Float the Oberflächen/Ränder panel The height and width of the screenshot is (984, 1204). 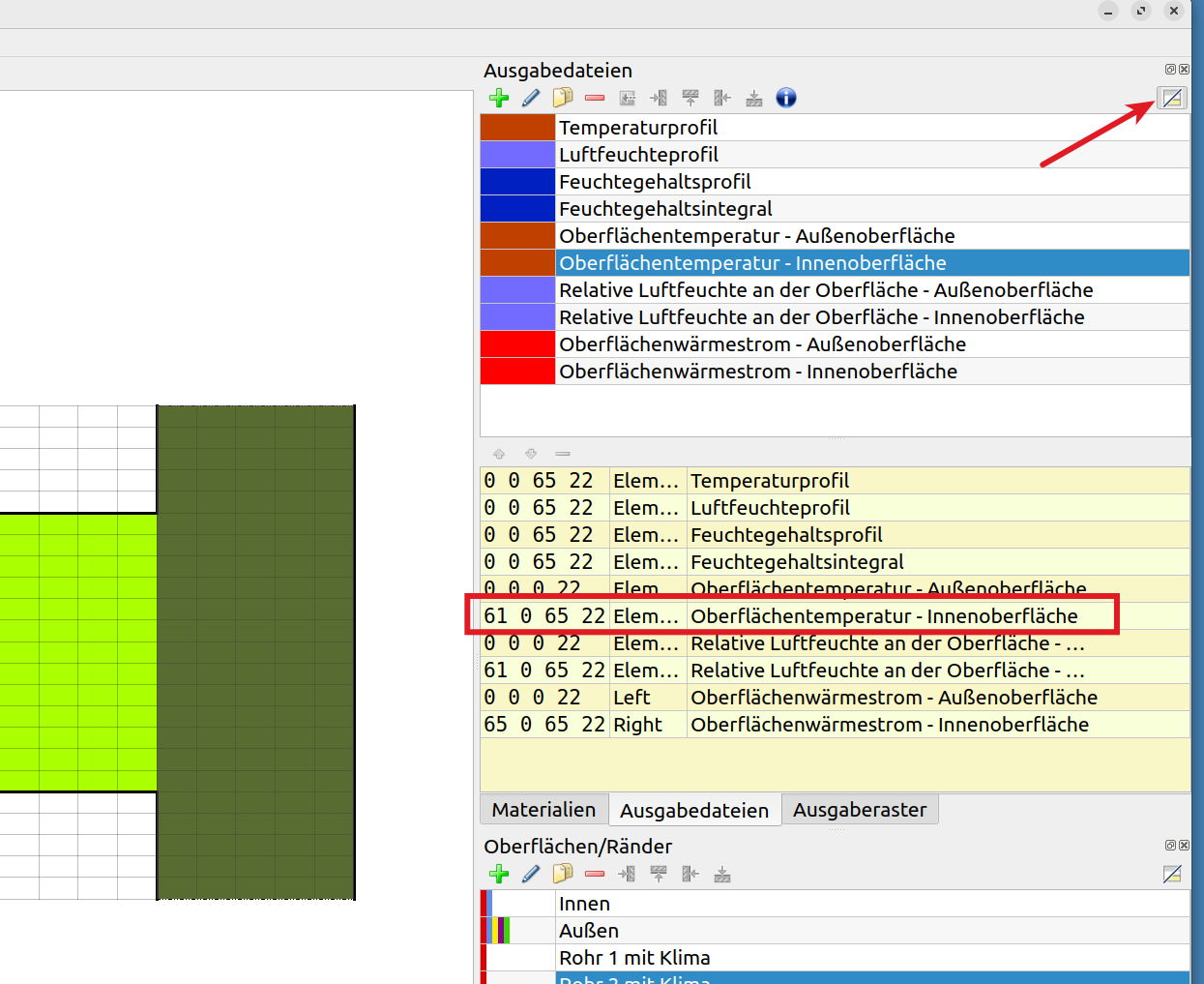1170,846
